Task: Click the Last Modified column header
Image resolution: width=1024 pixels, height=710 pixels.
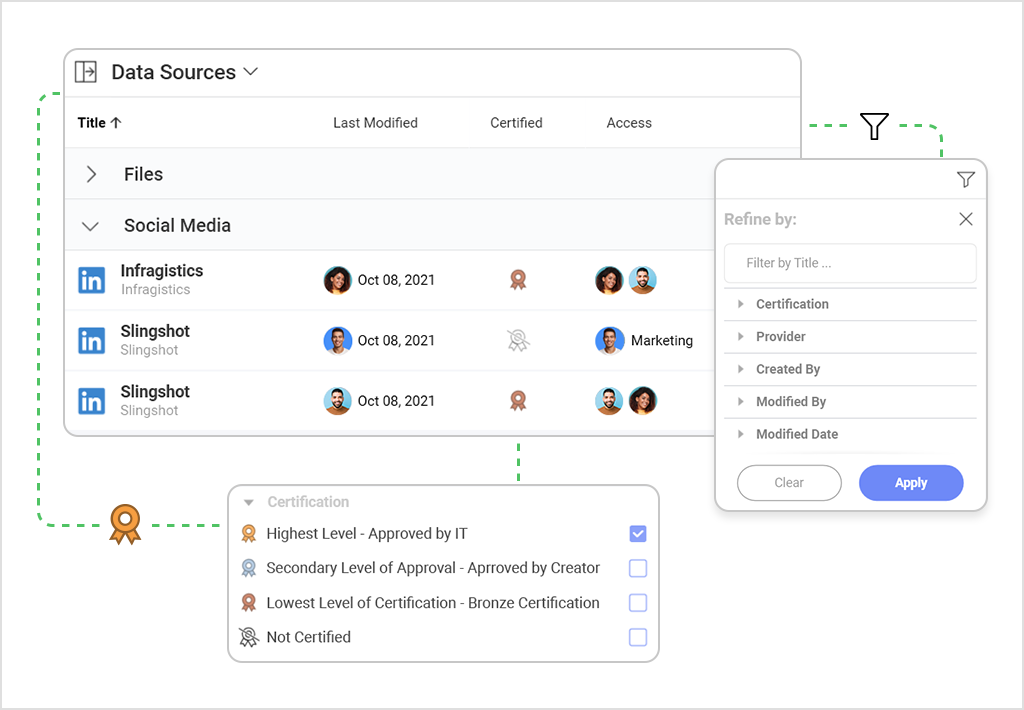Action: click(376, 123)
